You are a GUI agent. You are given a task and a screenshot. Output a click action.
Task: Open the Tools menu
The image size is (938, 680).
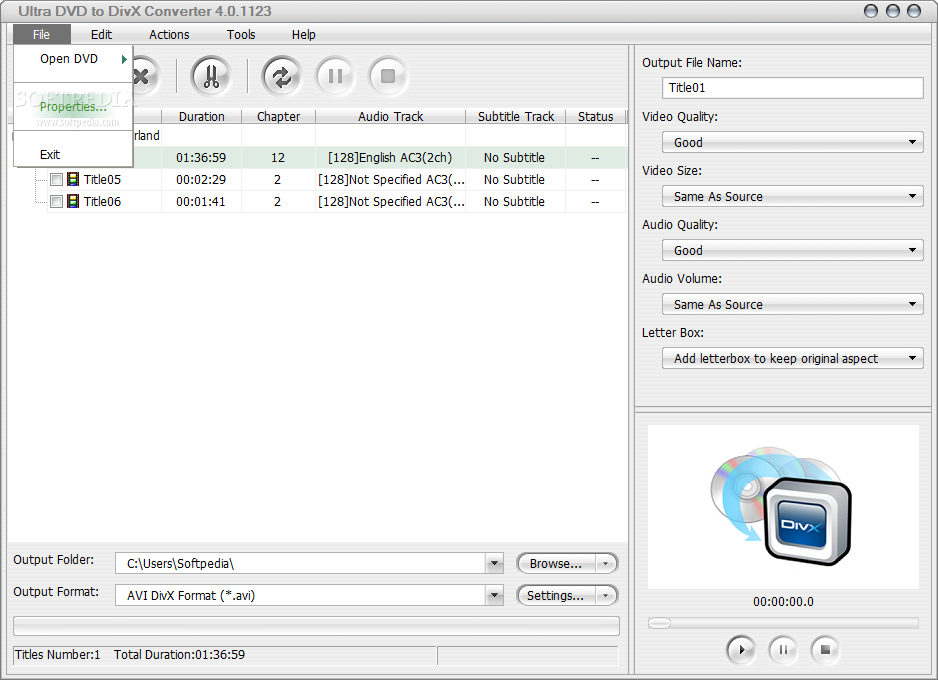click(240, 34)
